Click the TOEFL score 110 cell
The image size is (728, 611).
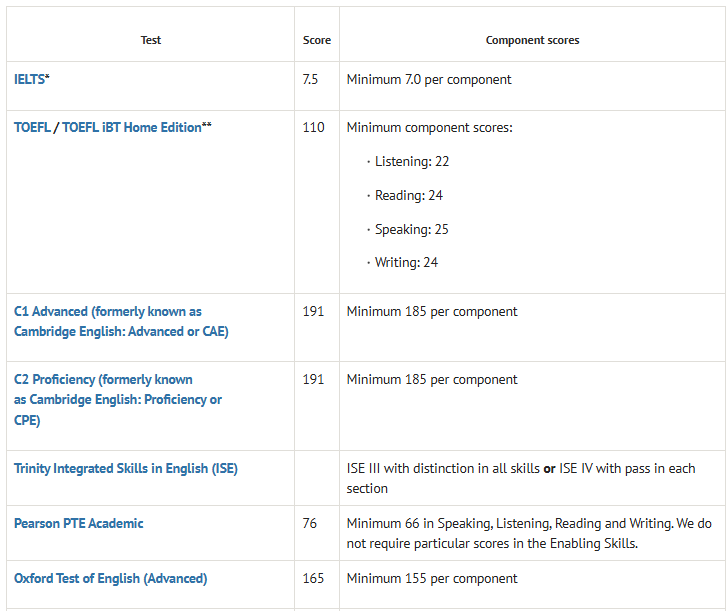pyautogui.click(x=313, y=128)
